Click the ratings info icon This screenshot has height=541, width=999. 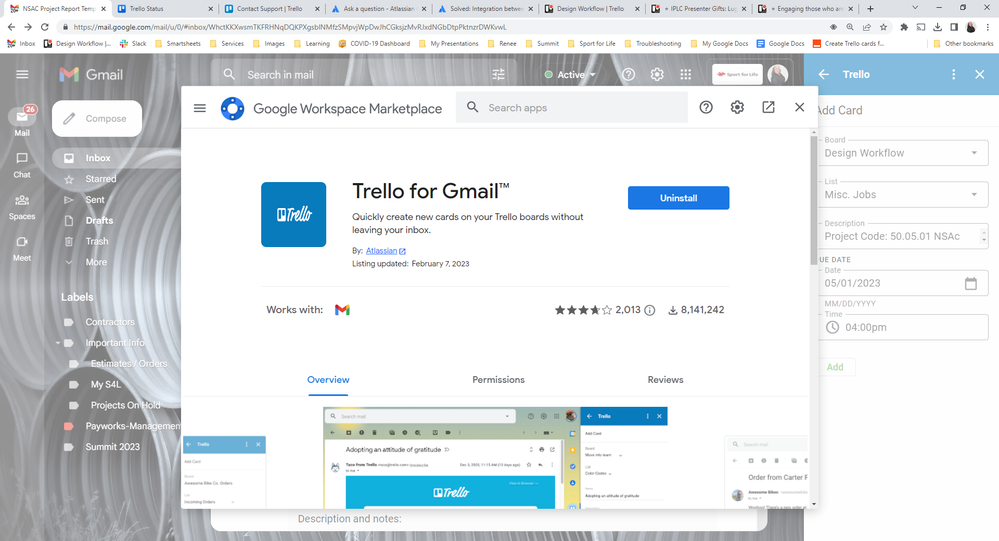point(649,310)
